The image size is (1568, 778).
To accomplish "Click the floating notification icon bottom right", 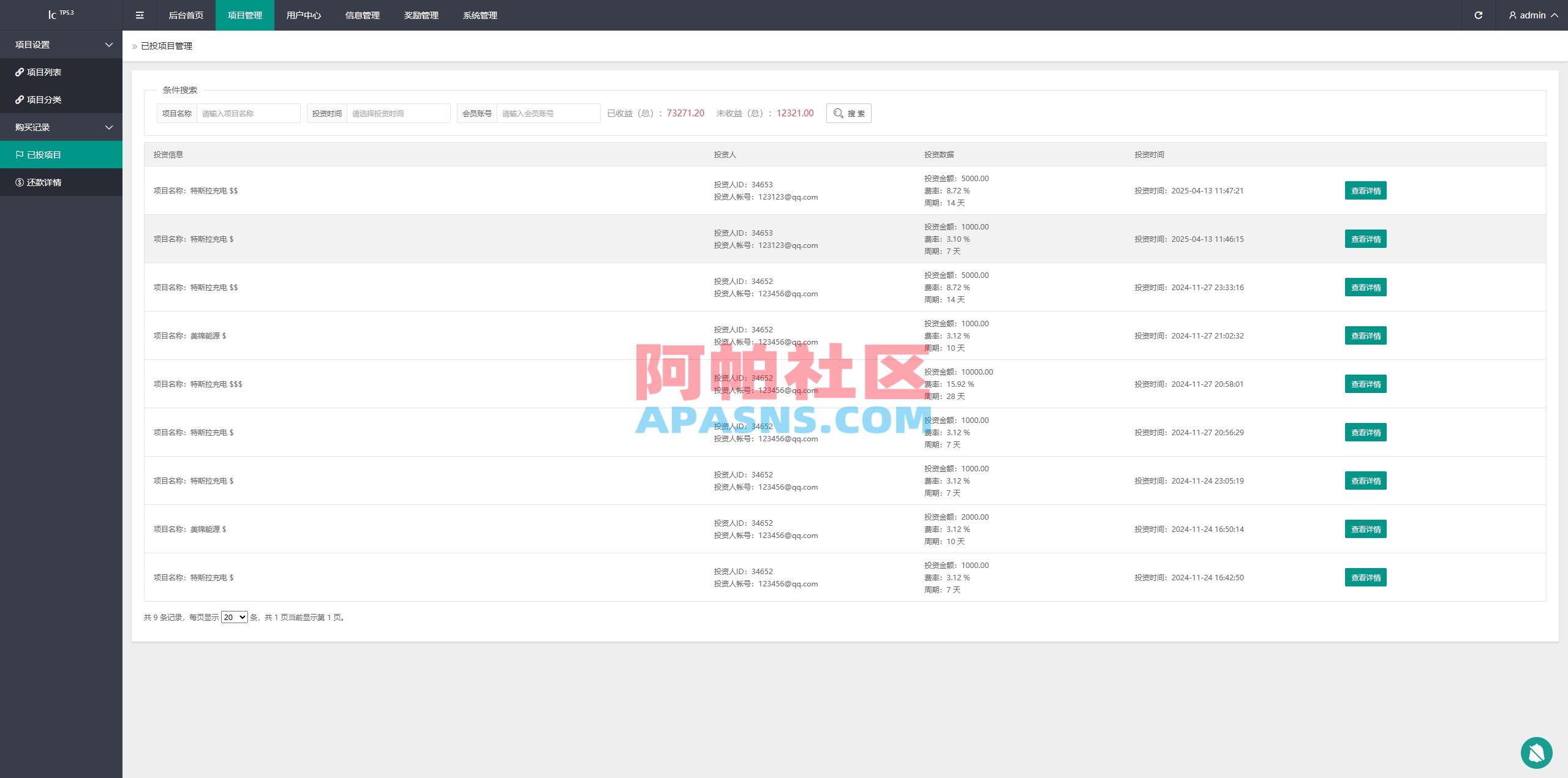I will pos(1536,752).
